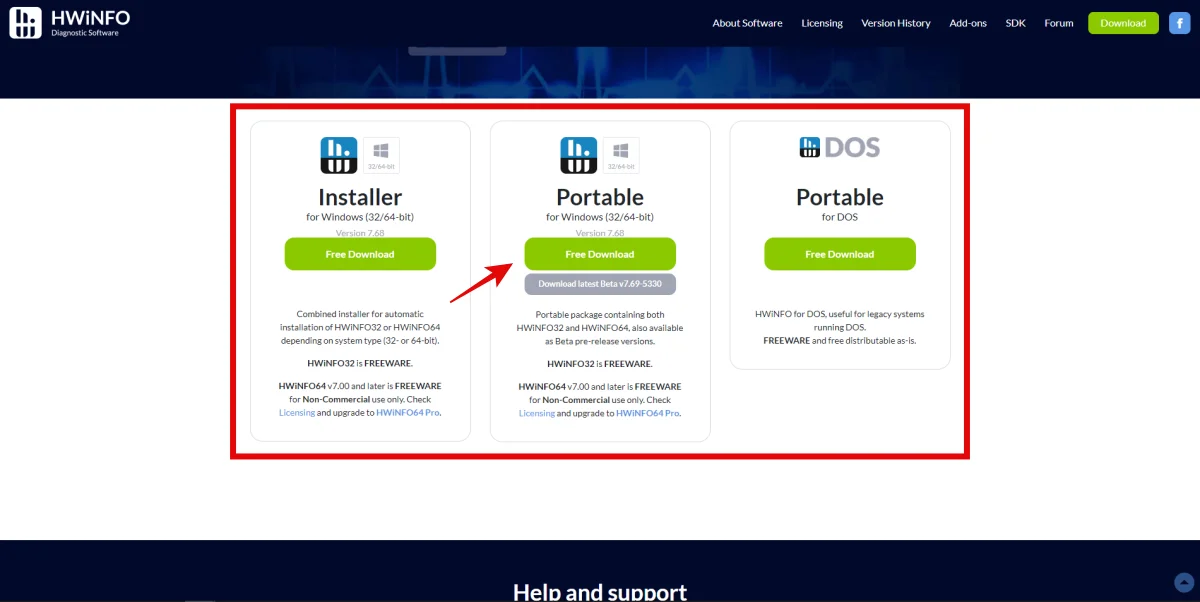Image resolution: width=1200 pixels, height=602 pixels.
Task: Go to Version History page
Action: pos(895,23)
